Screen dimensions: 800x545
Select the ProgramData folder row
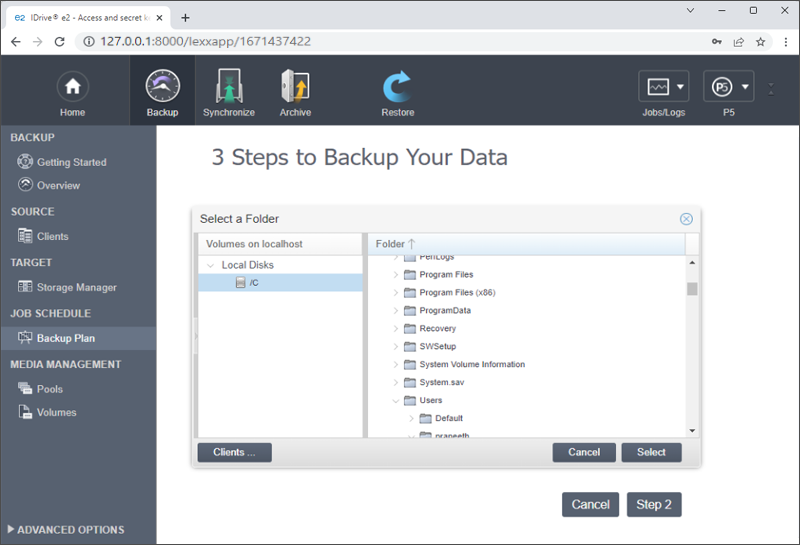coord(527,310)
